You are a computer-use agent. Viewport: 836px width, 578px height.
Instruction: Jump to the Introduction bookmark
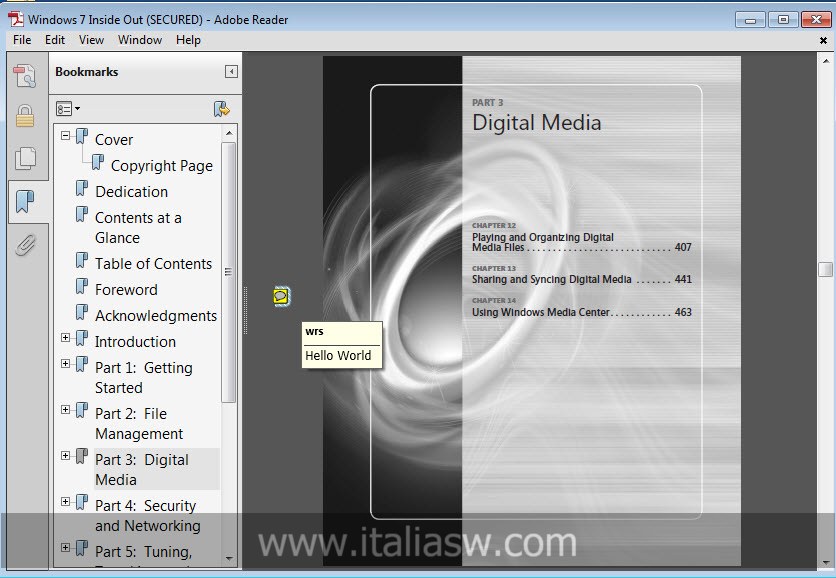click(x=135, y=342)
